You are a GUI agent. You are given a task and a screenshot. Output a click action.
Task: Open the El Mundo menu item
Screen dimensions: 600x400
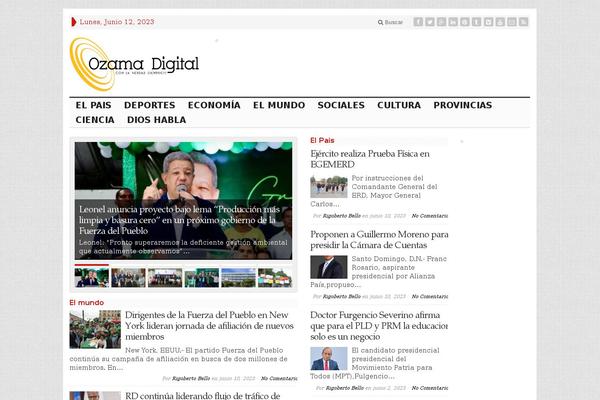[x=279, y=105]
